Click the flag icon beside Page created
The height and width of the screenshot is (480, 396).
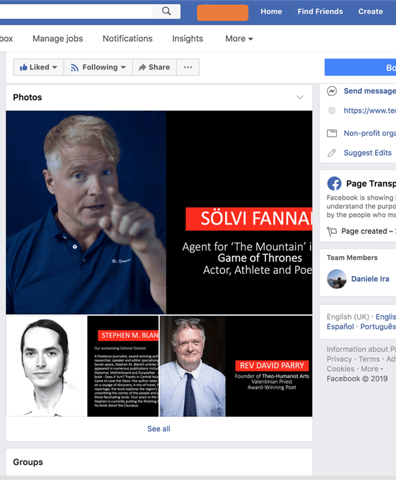point(332,231)
